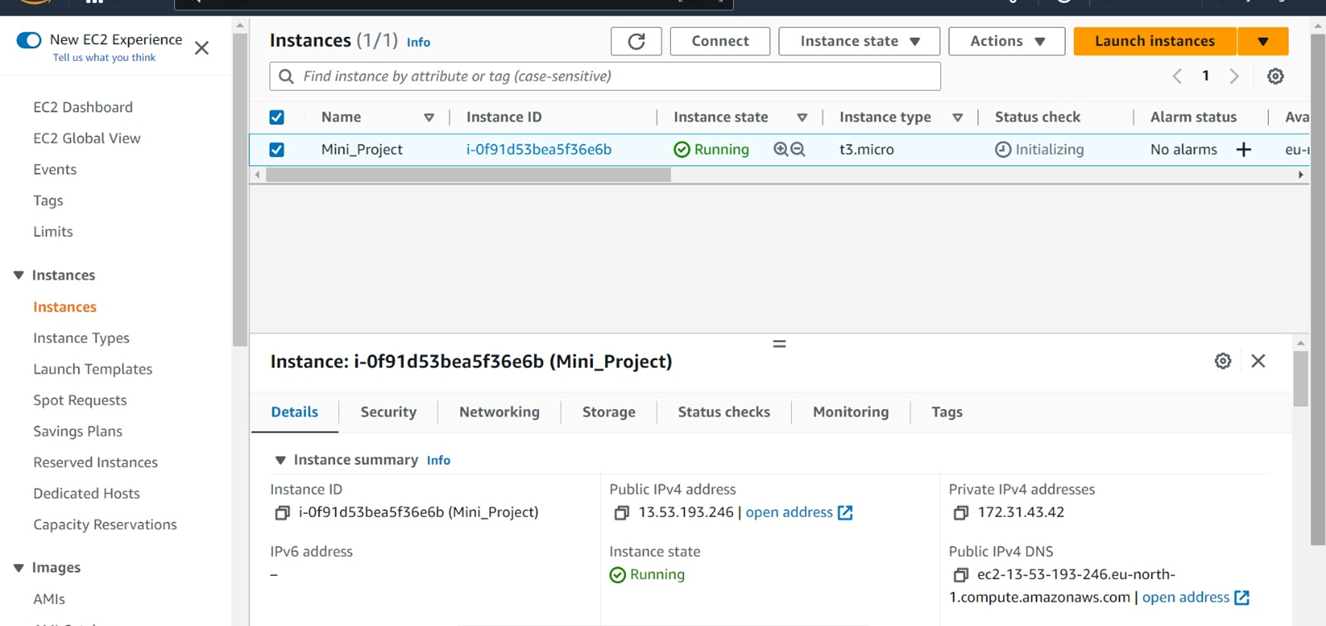Screen dimensions: 1326x626
Task: Dismiss the New EC2 Experience banner
Action: [202, 48]
